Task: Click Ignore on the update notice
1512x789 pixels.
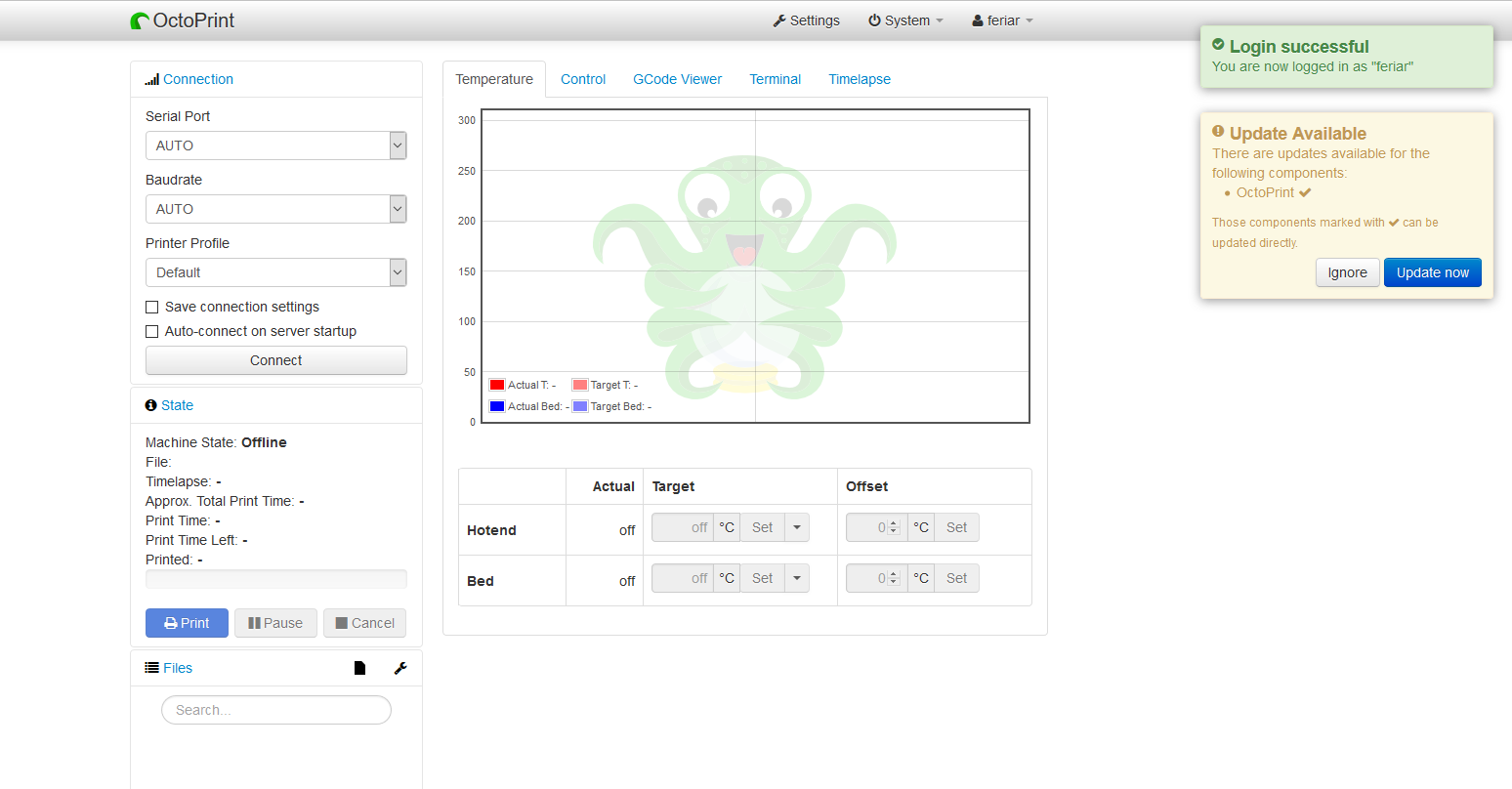Action: pyautogui.click(x=1348, y=272)
